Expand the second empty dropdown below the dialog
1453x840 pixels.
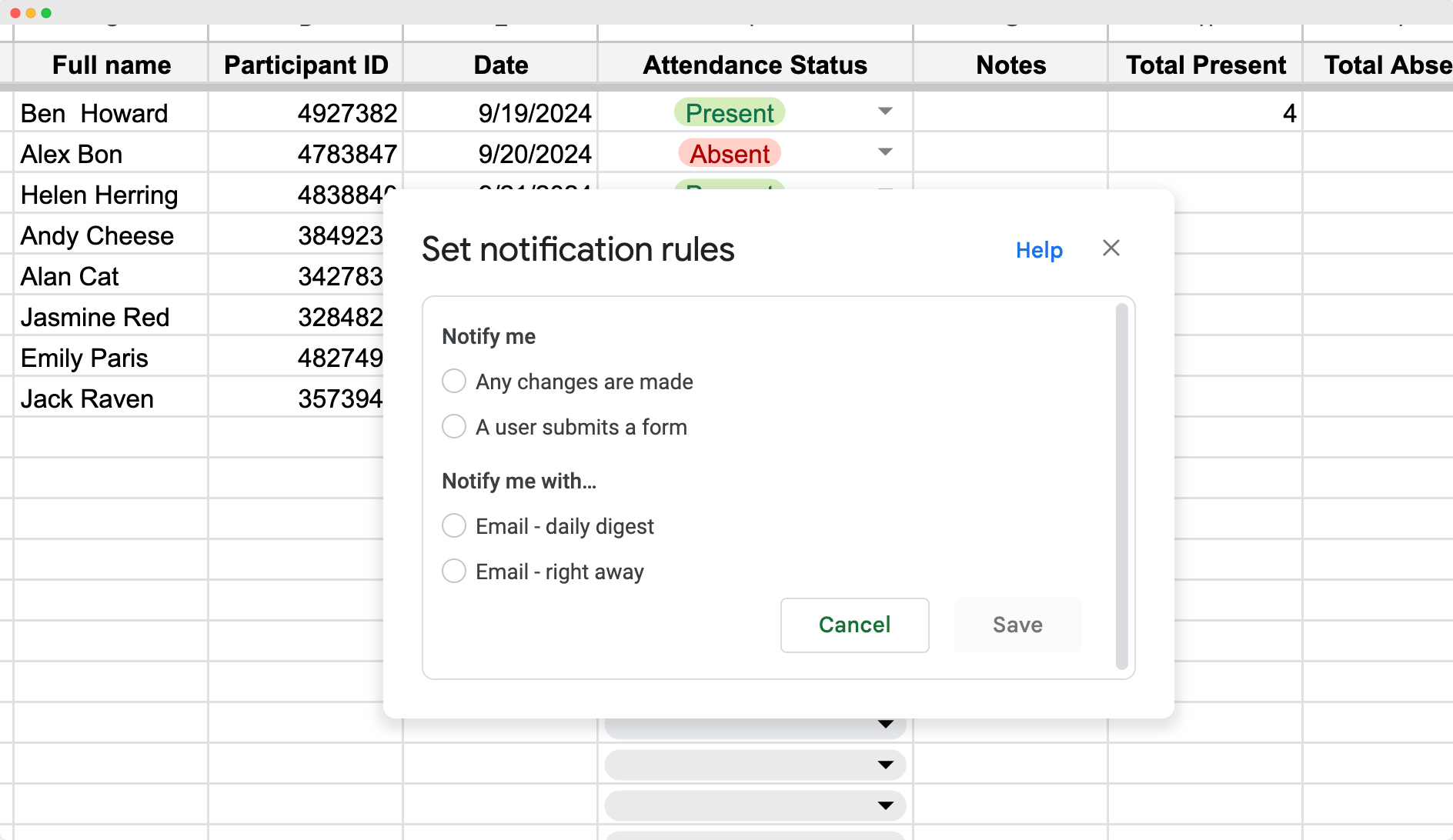point(885,765)
